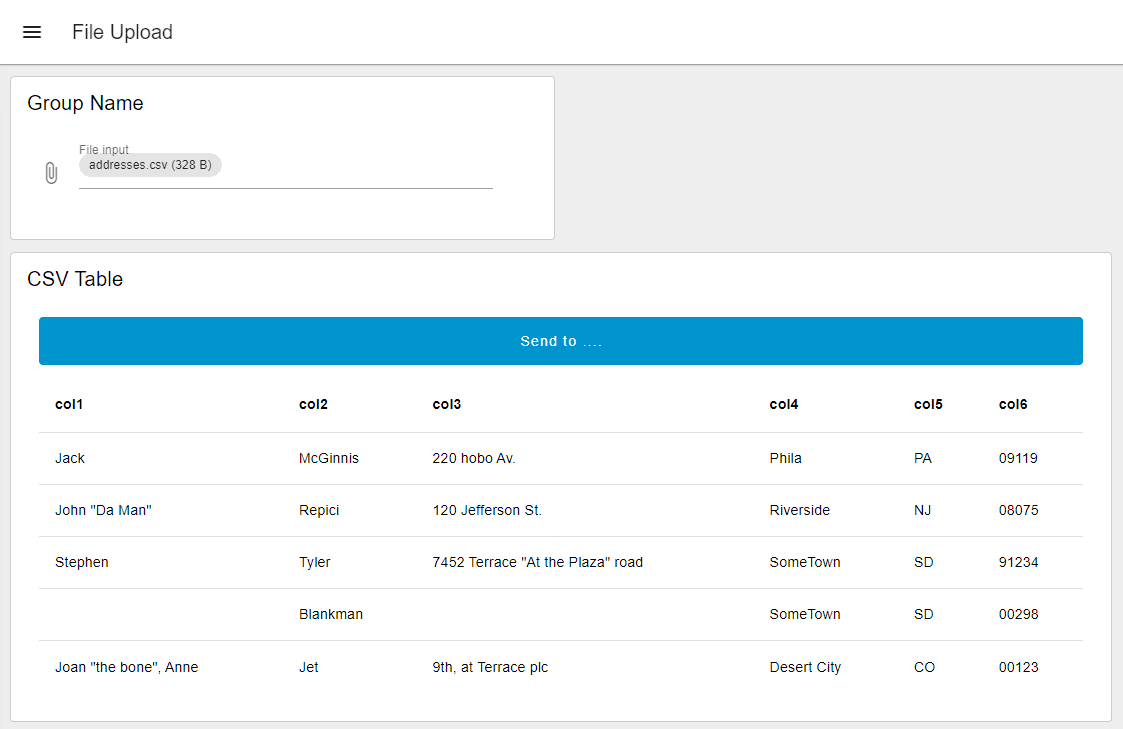
Task: Select the col3 column header
Action: (445, 404)
